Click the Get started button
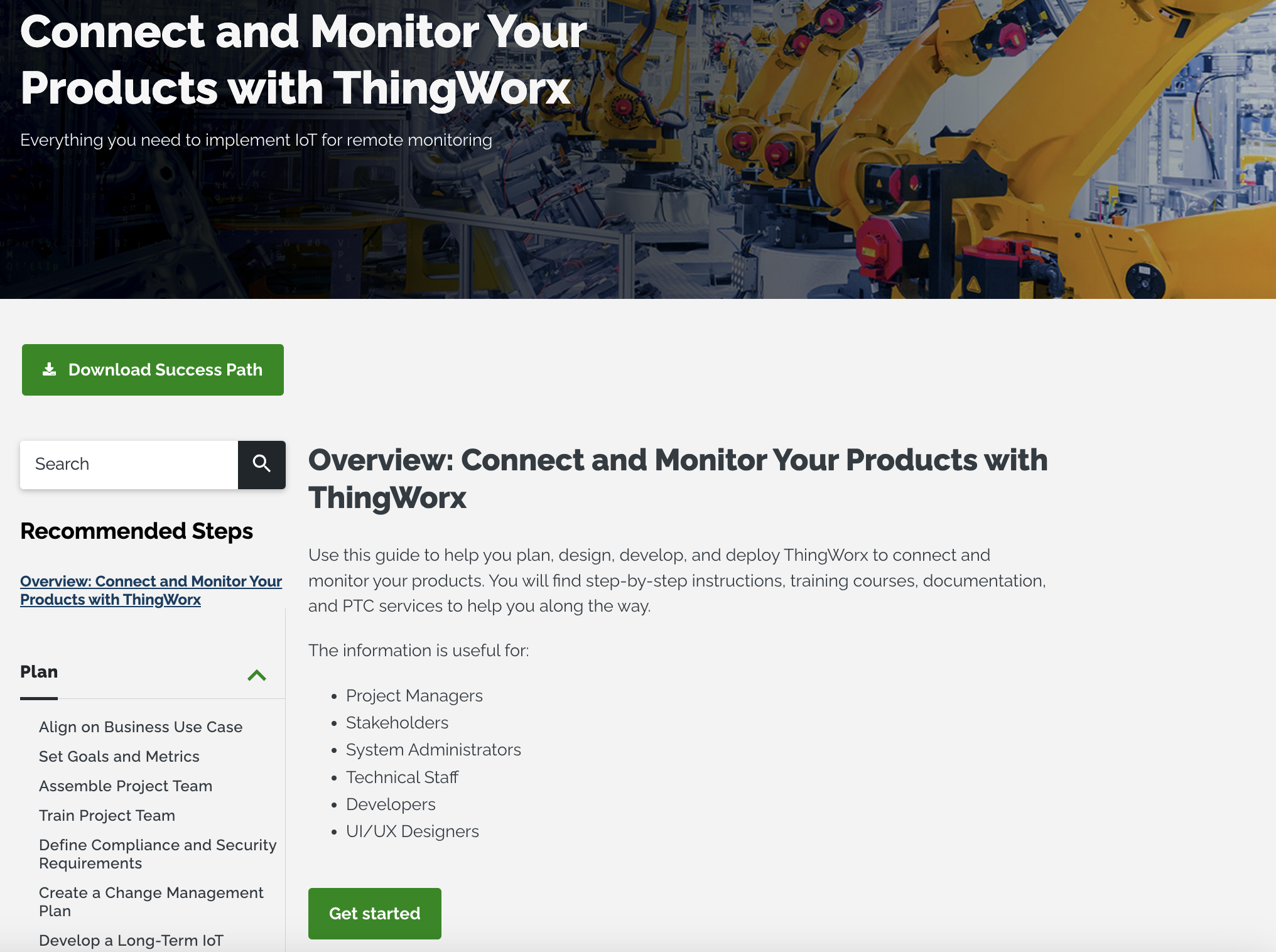The height and width of the screenshot is (952, 1276). click(375, 914)
